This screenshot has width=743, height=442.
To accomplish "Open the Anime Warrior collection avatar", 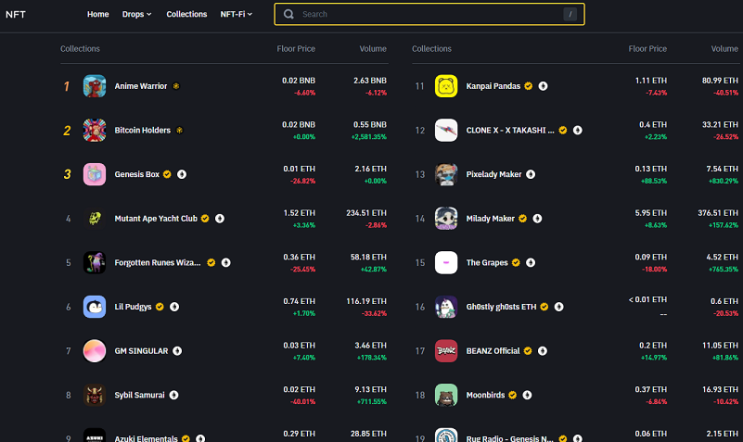I will point(94,86).
